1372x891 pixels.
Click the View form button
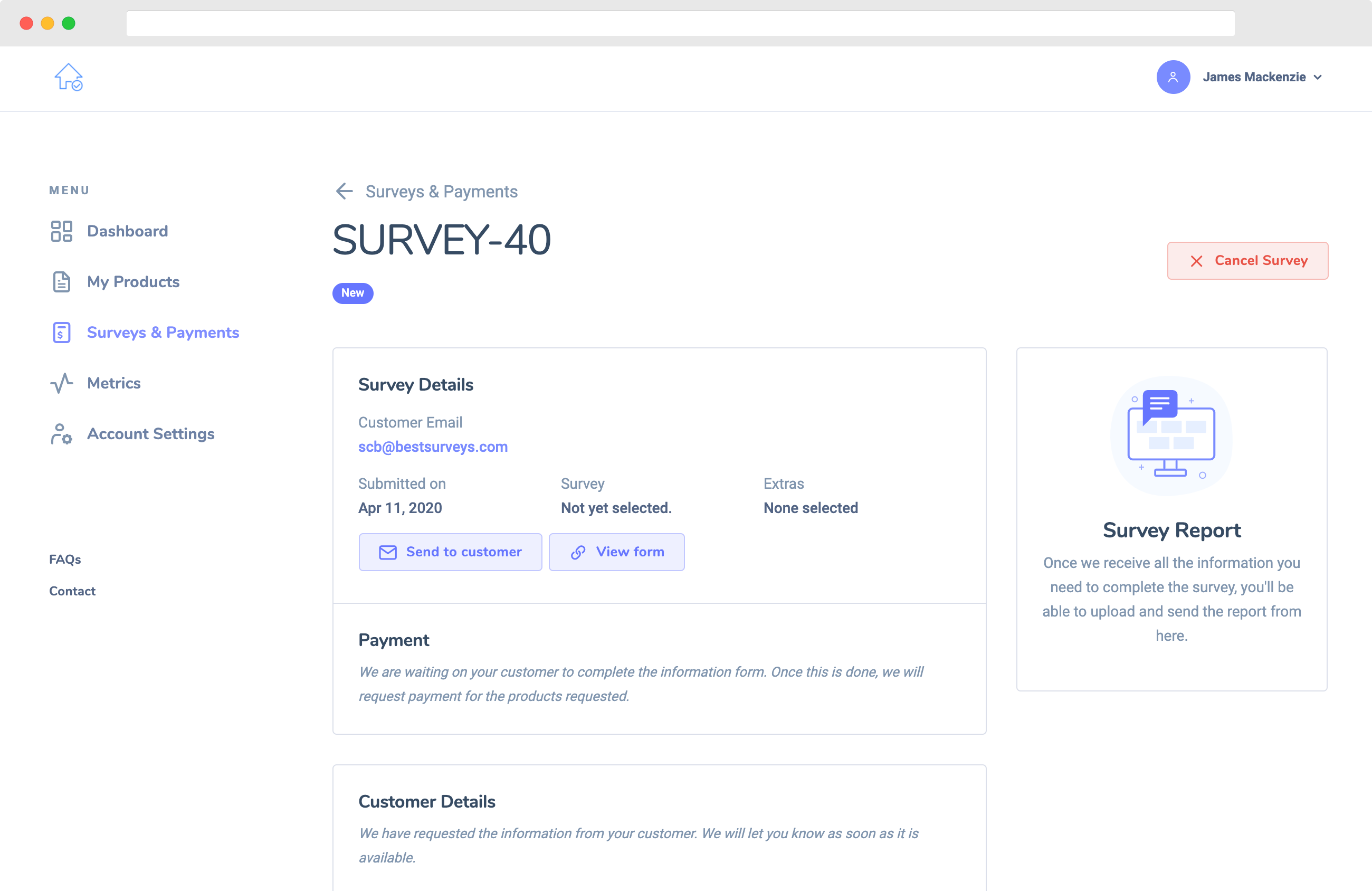coord(616,552)
